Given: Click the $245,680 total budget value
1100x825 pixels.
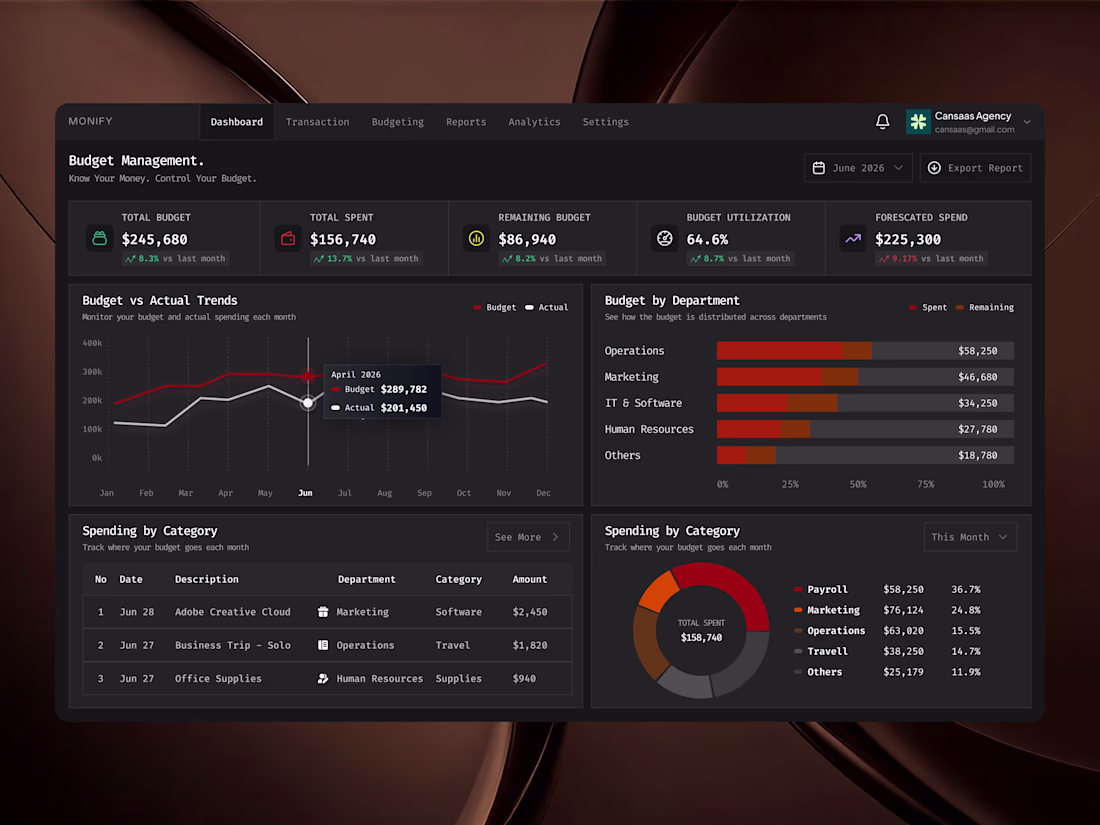Looking at the screenshot, I should (x=154, y=239).
